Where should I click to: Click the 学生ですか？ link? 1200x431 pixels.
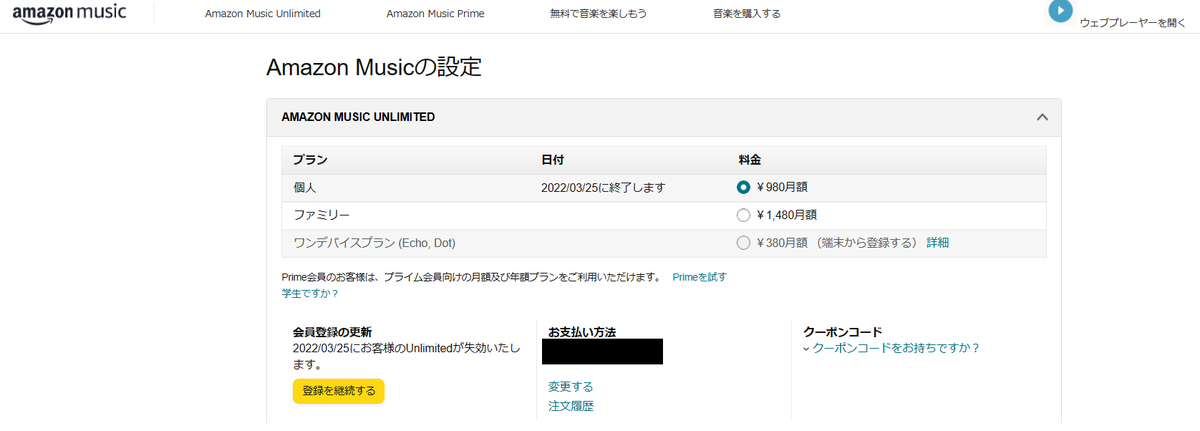(310, 294)
